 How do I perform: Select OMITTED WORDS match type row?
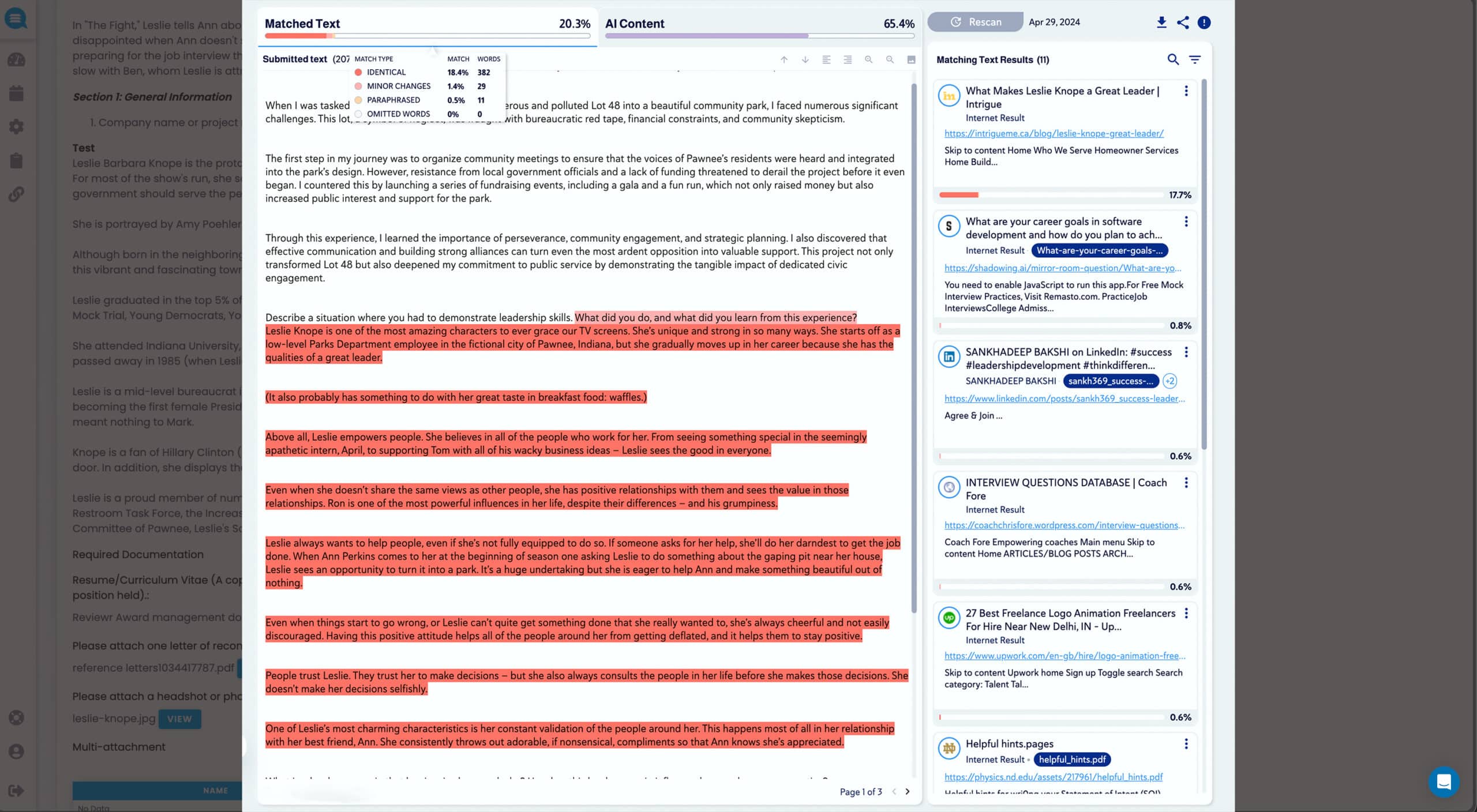point(428,114)
